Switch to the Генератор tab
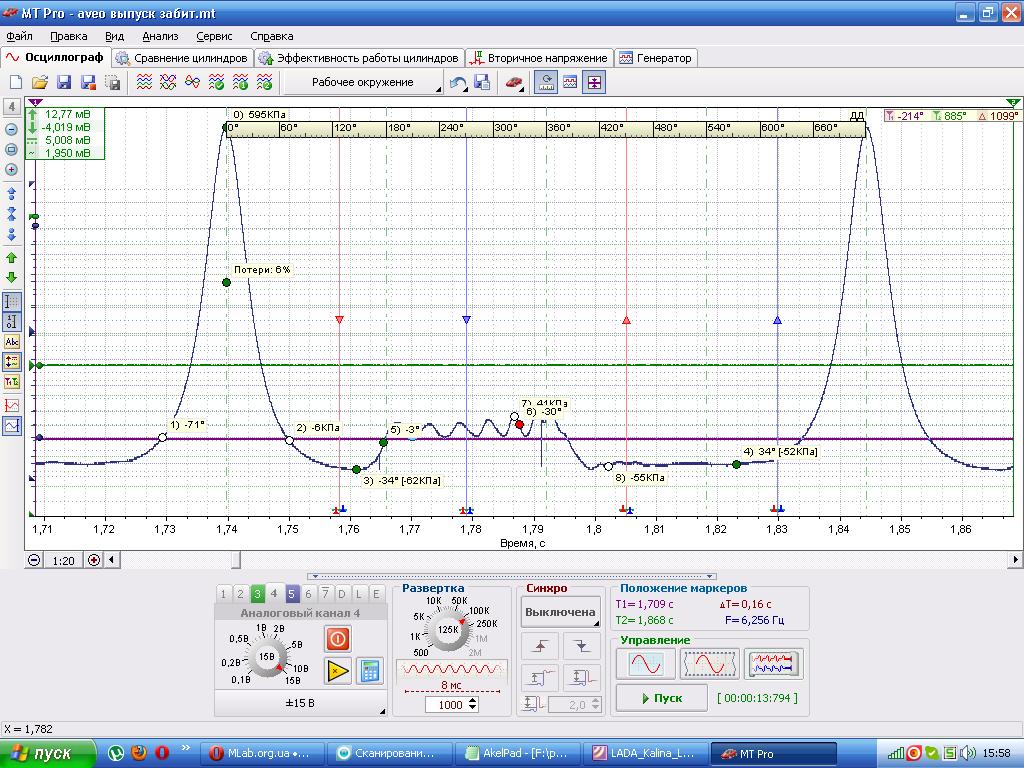This screenshot has height=768, width=1024. (656, 58)
